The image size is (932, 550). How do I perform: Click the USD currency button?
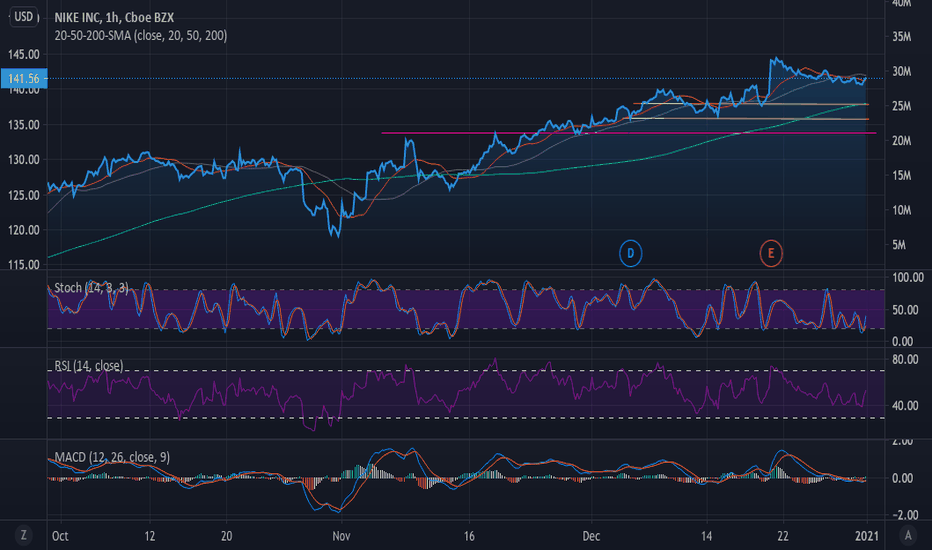point(24,17)
